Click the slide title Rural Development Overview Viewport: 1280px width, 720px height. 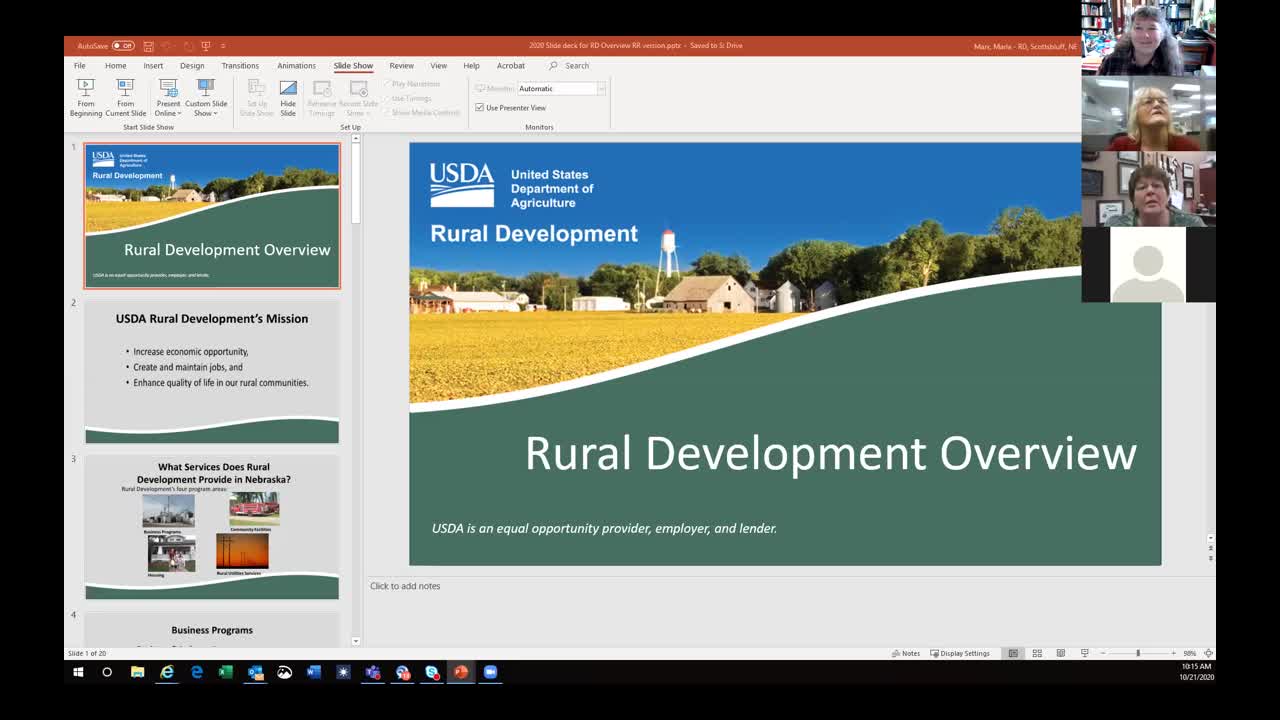[831, 453]
